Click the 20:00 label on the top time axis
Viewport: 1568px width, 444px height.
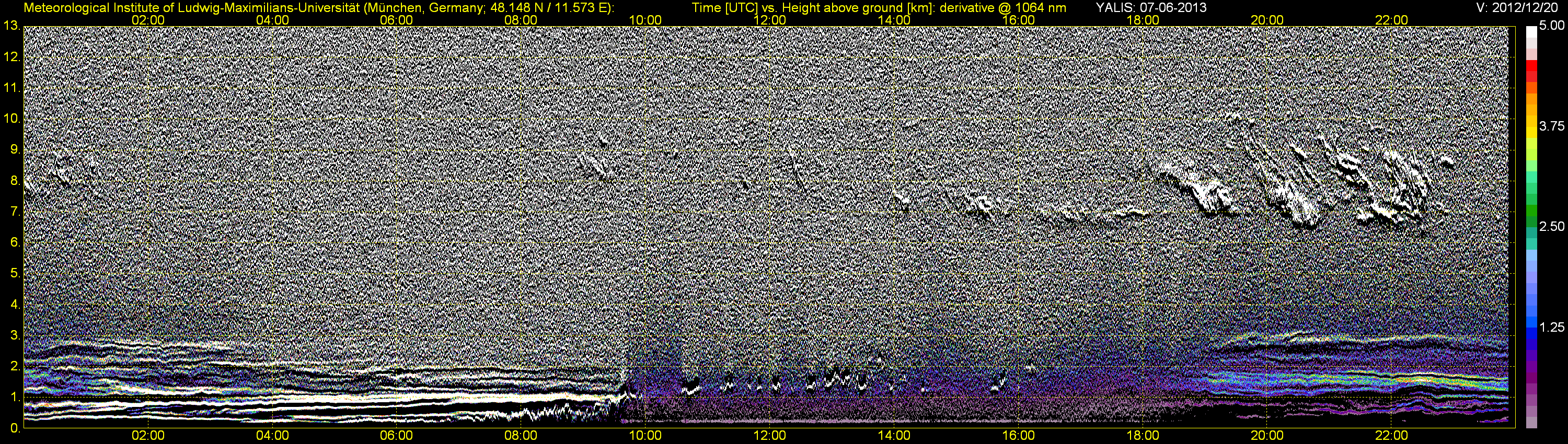click(1267, 20)
